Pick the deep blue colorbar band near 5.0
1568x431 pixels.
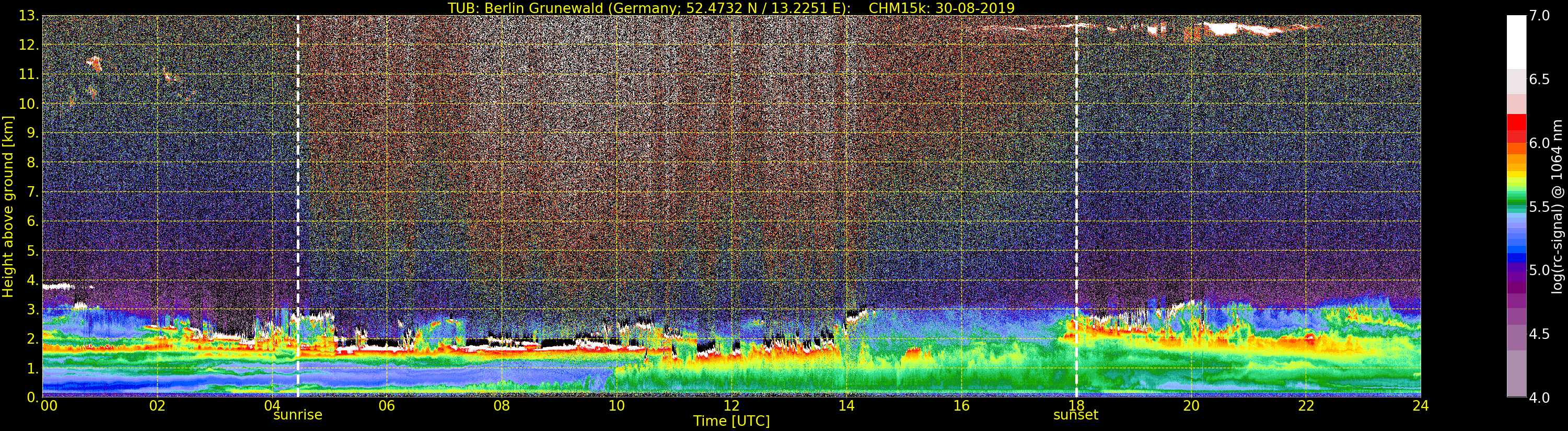click(x=1516, y=258)
